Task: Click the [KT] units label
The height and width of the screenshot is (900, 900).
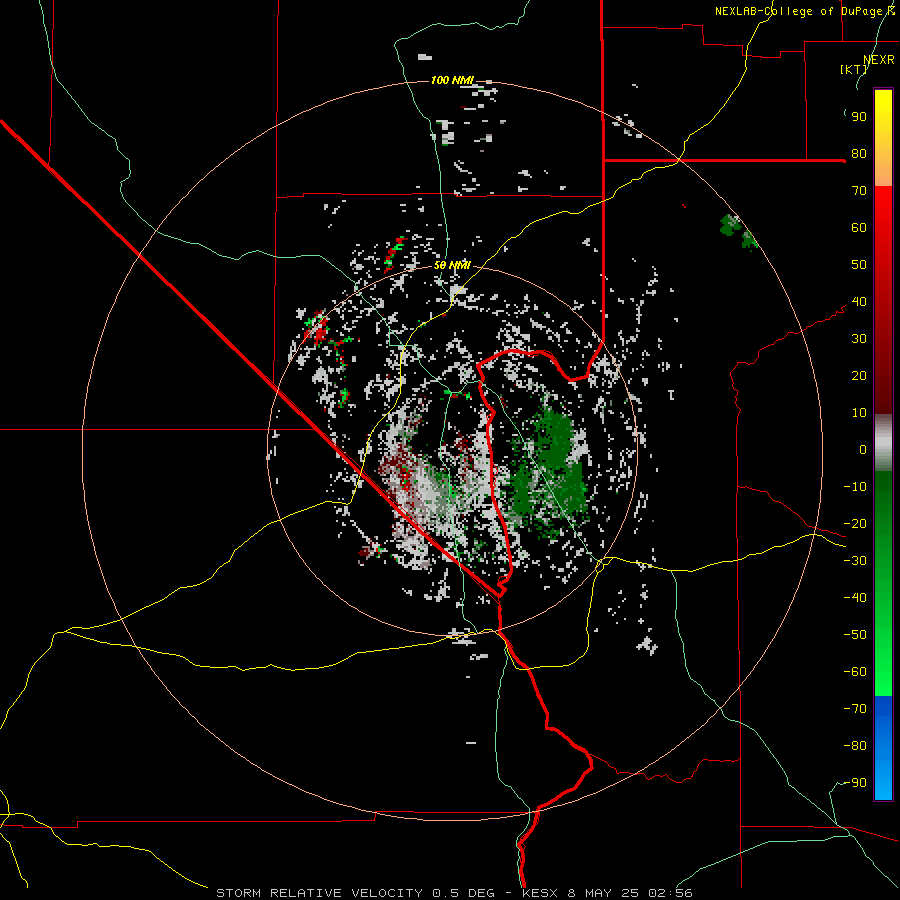Action: pos(853,69)
